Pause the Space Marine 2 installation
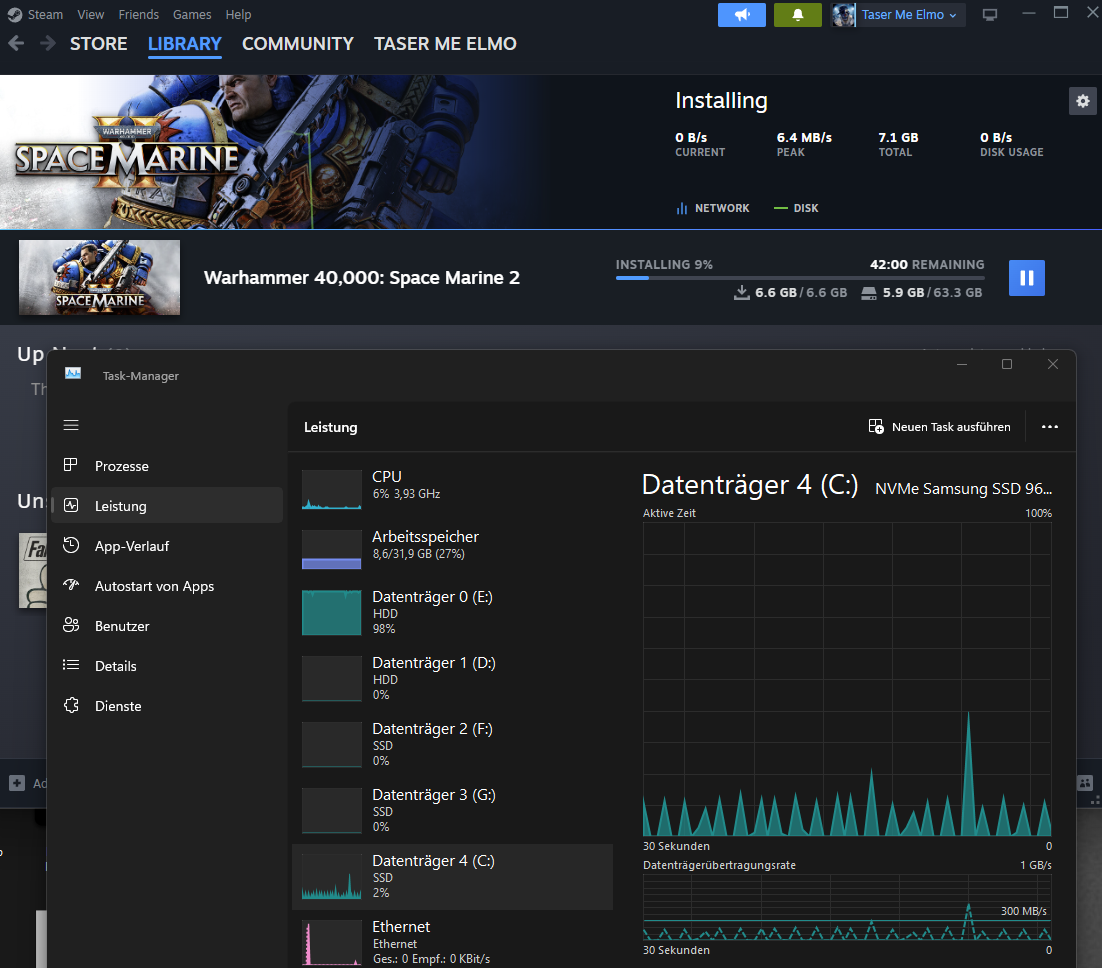The height and width of the screenshot is (968, 1102). point(1027,278)
